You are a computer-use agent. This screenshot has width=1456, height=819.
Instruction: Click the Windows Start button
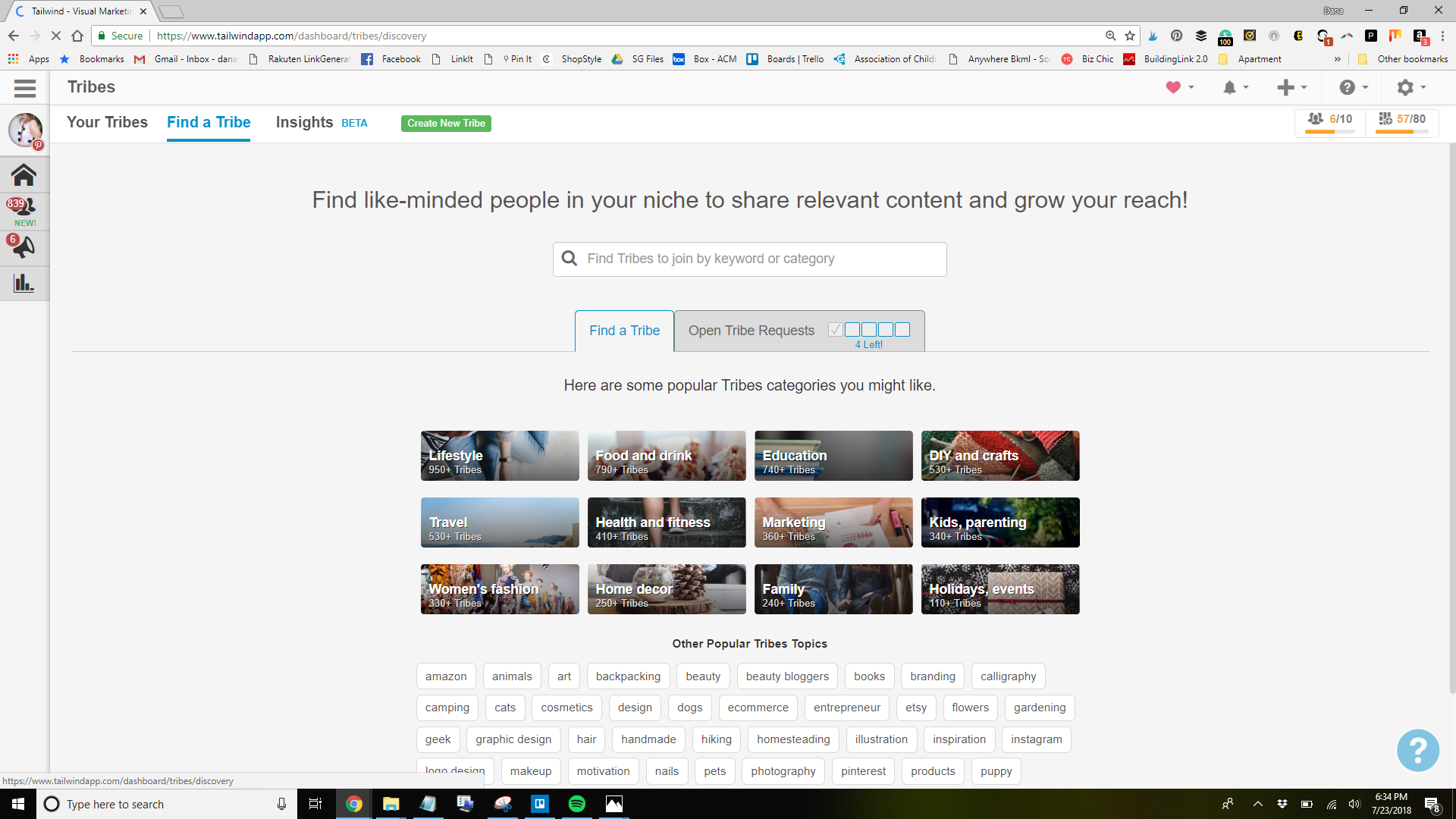pyautogui.click(x=18, y=804)
